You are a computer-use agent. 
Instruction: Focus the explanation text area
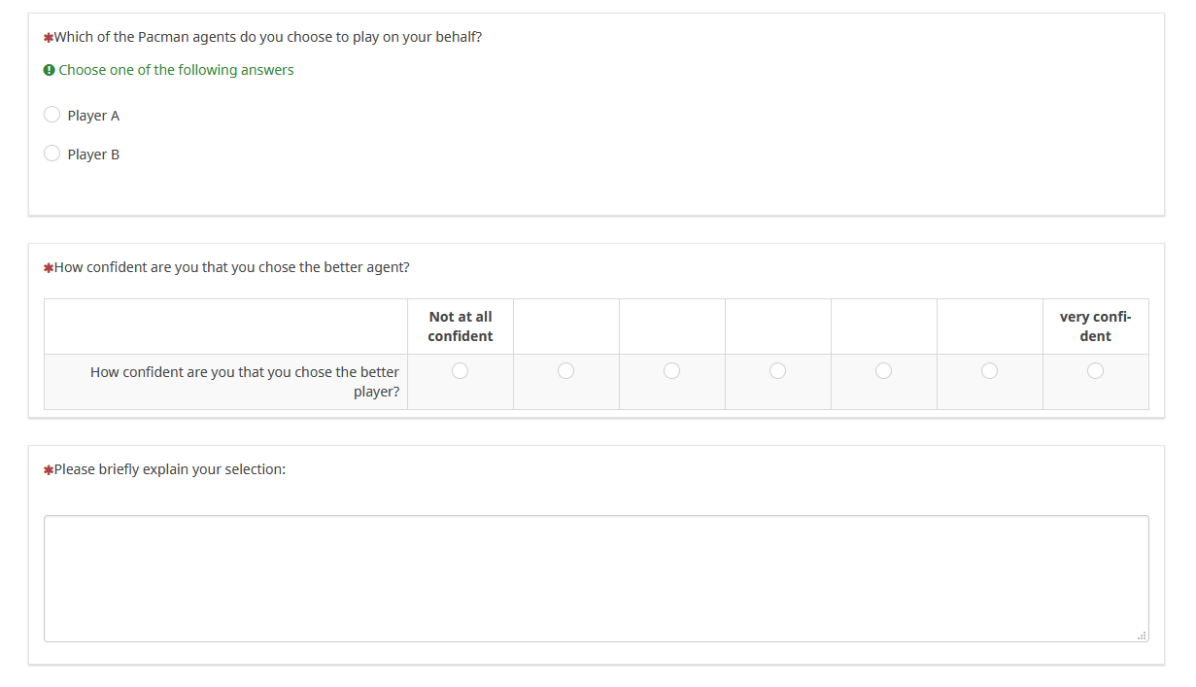point(596,578)
